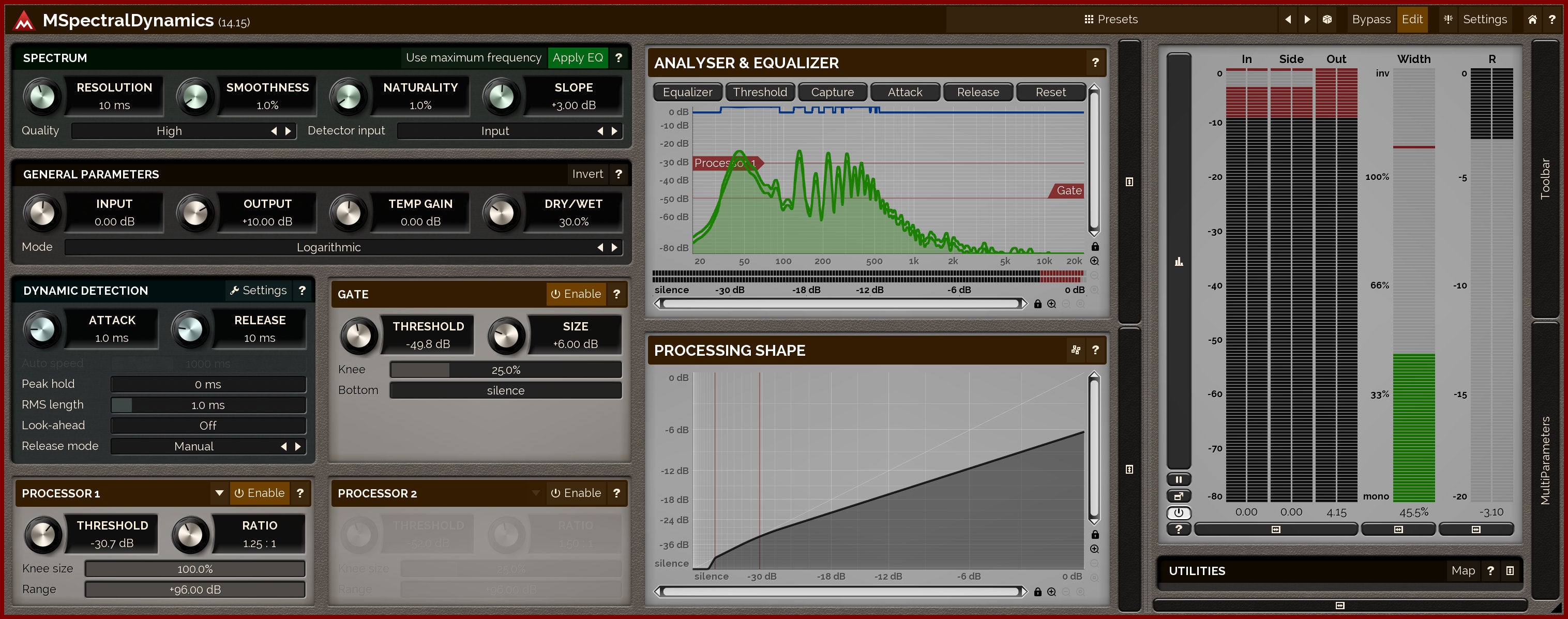Click the Gate Knee 25.0% slider
The height and width of the screenshot is (619, 1568).
(505, 370)
